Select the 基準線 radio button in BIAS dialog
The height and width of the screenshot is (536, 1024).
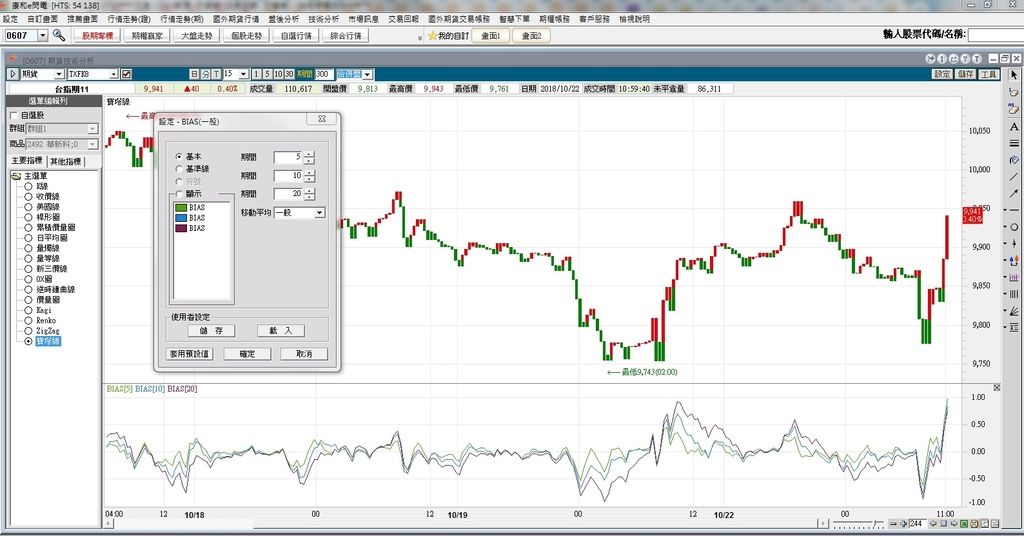coord(179,169)
